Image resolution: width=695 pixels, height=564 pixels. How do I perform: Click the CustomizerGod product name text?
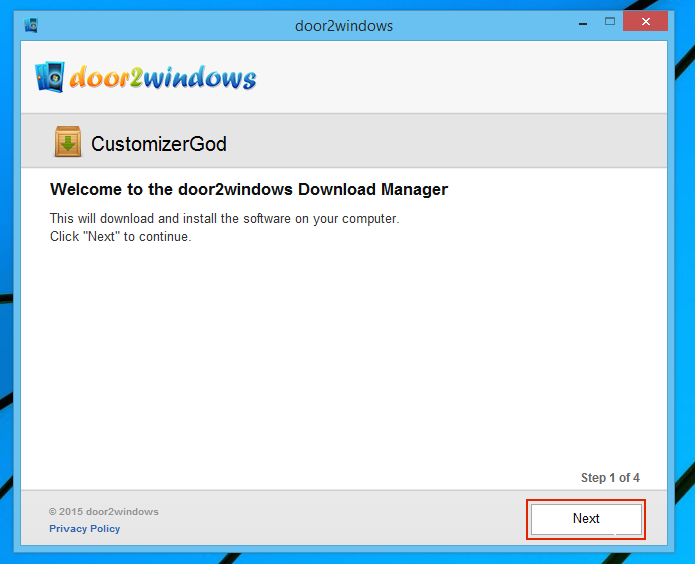point(159,144)
